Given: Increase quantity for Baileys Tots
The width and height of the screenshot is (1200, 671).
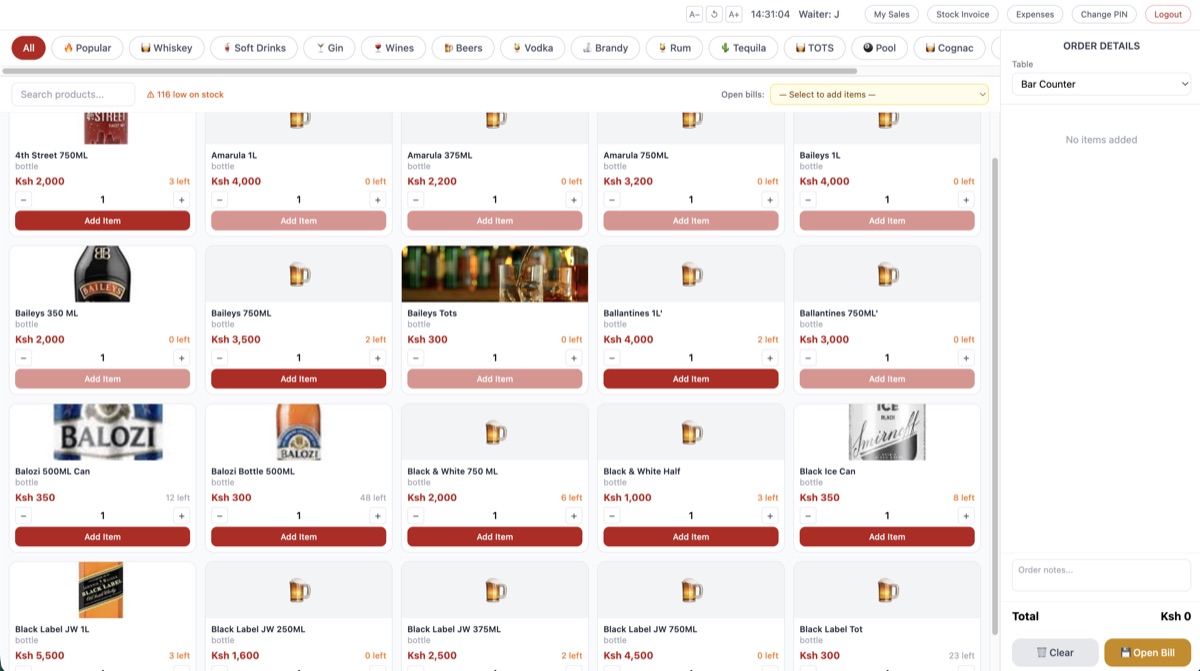Looking at the screenshot, I should [574, 358].
